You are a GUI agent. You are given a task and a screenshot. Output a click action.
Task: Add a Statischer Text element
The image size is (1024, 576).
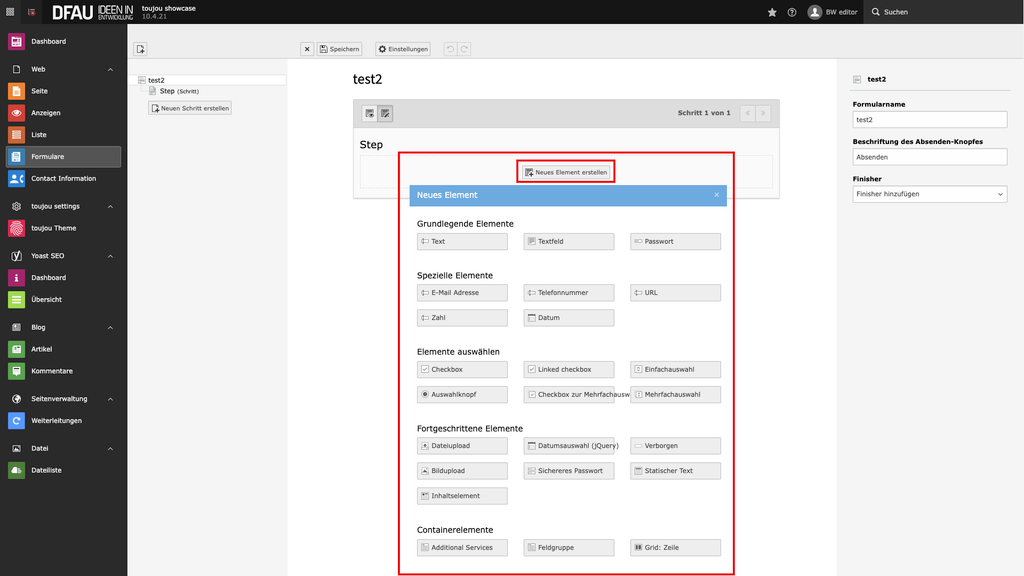675,471
